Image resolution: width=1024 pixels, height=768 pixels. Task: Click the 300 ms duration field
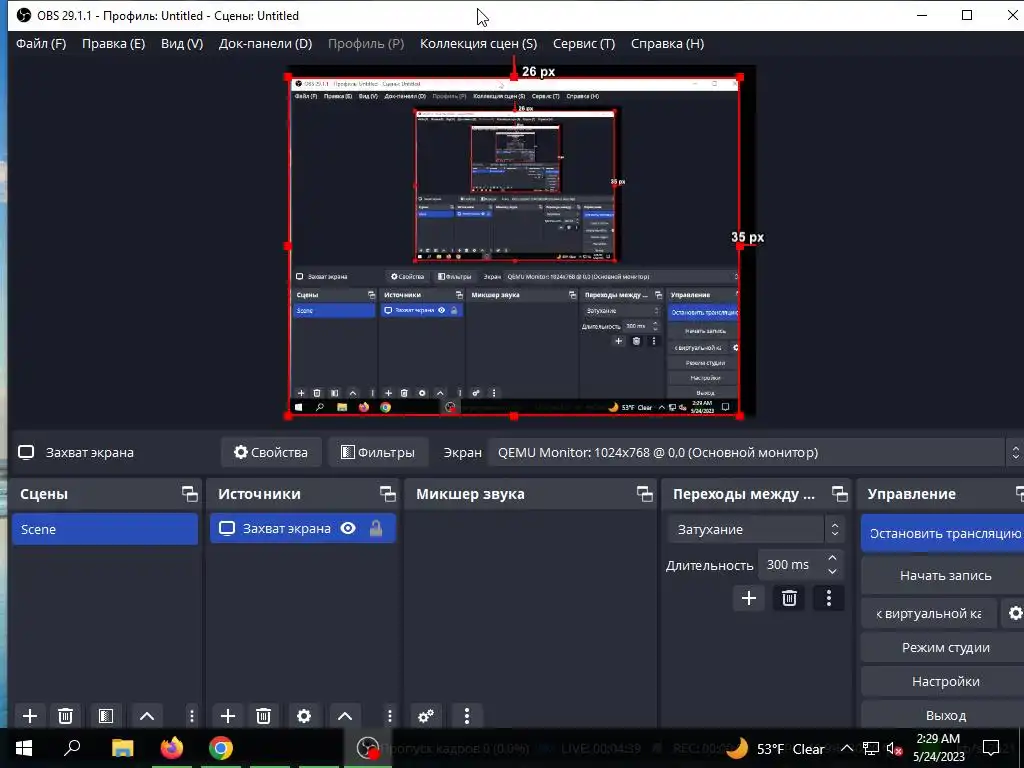pyautogui.click(x=790, y=565)
